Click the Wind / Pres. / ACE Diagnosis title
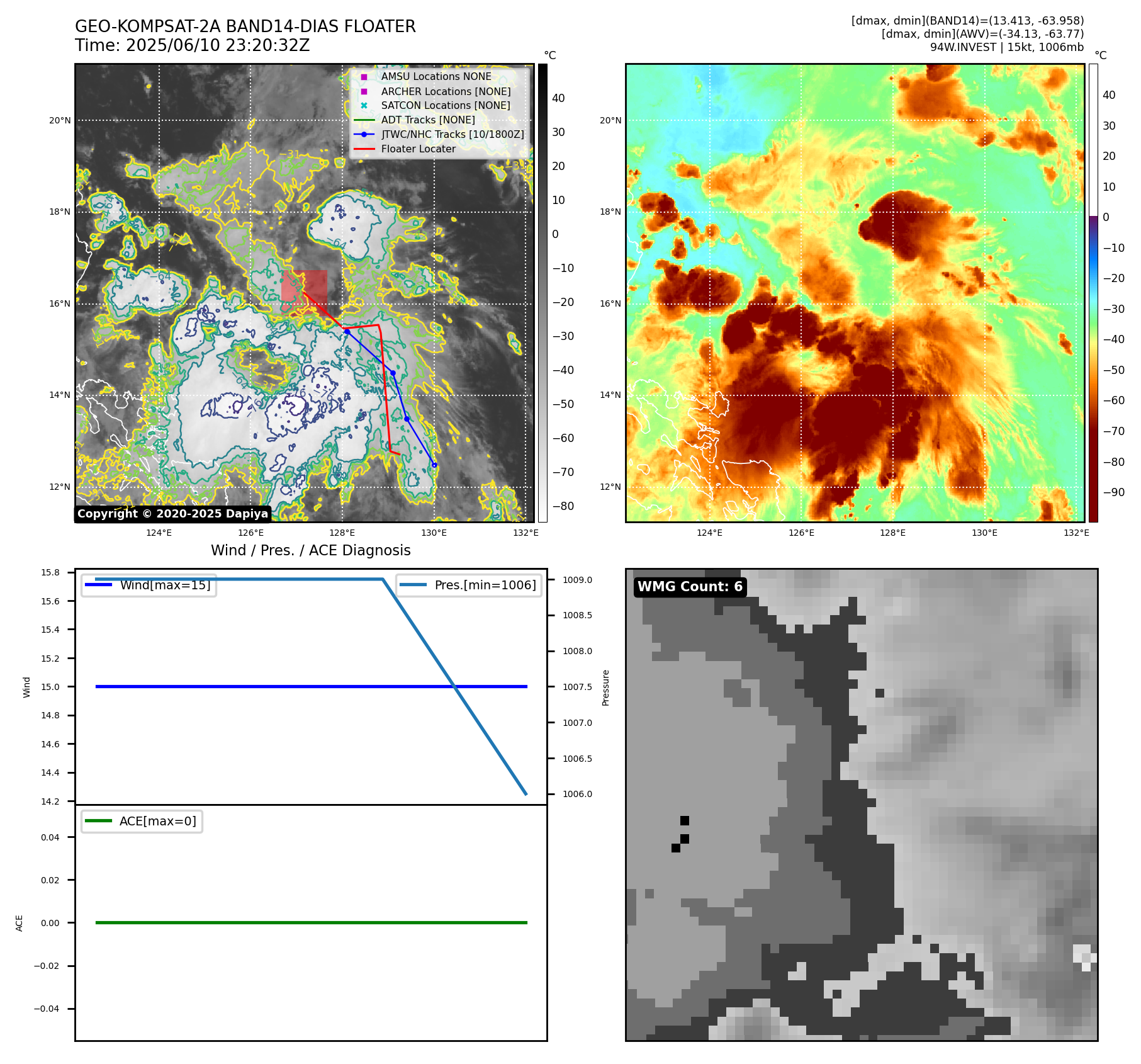 (x=311, y=550)
